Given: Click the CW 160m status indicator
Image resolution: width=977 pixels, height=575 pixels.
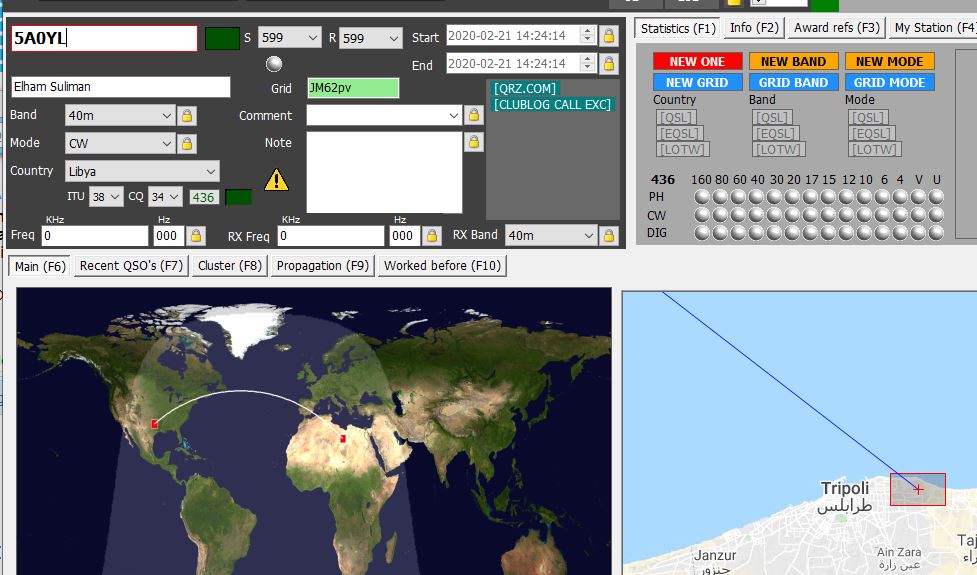Looking at the screenshot, I should click(702, 215).
